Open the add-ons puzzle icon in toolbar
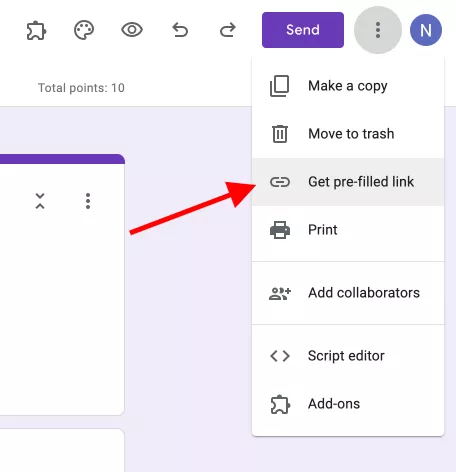The width and height of the screenshot is (456, 472). pos(36,31)
